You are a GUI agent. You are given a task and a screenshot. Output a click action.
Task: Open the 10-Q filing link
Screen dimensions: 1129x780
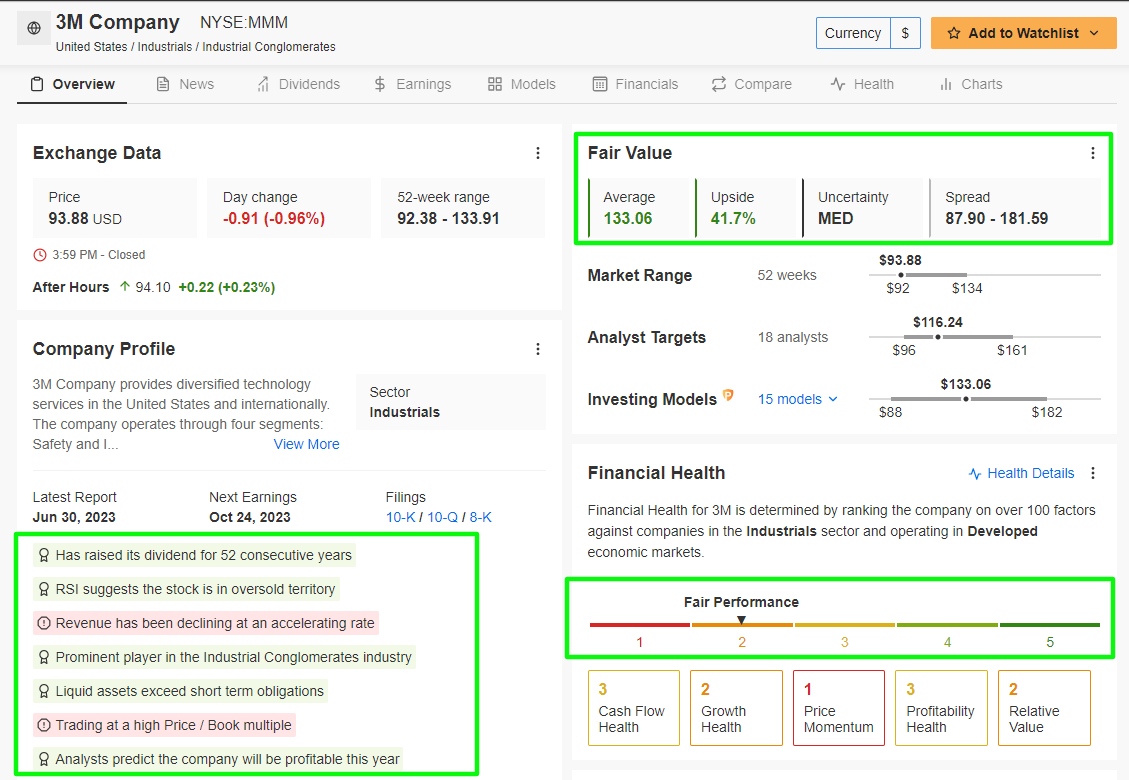pos(442,517)
